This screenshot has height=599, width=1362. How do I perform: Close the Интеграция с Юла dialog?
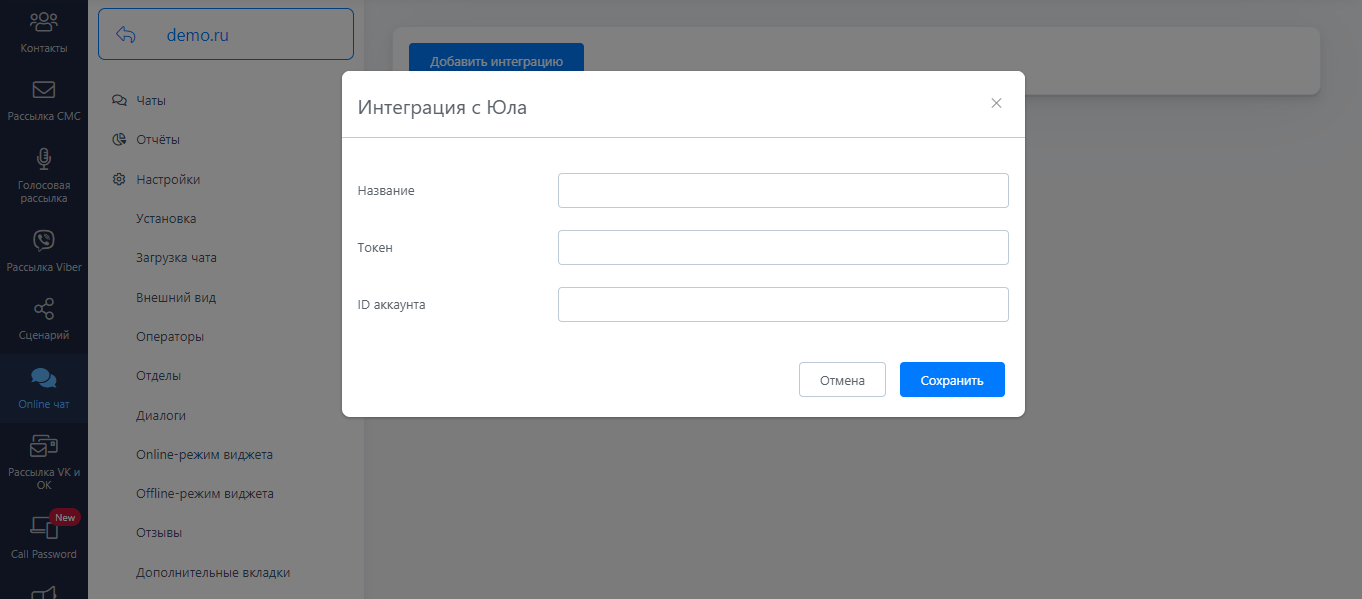(996, 103)
